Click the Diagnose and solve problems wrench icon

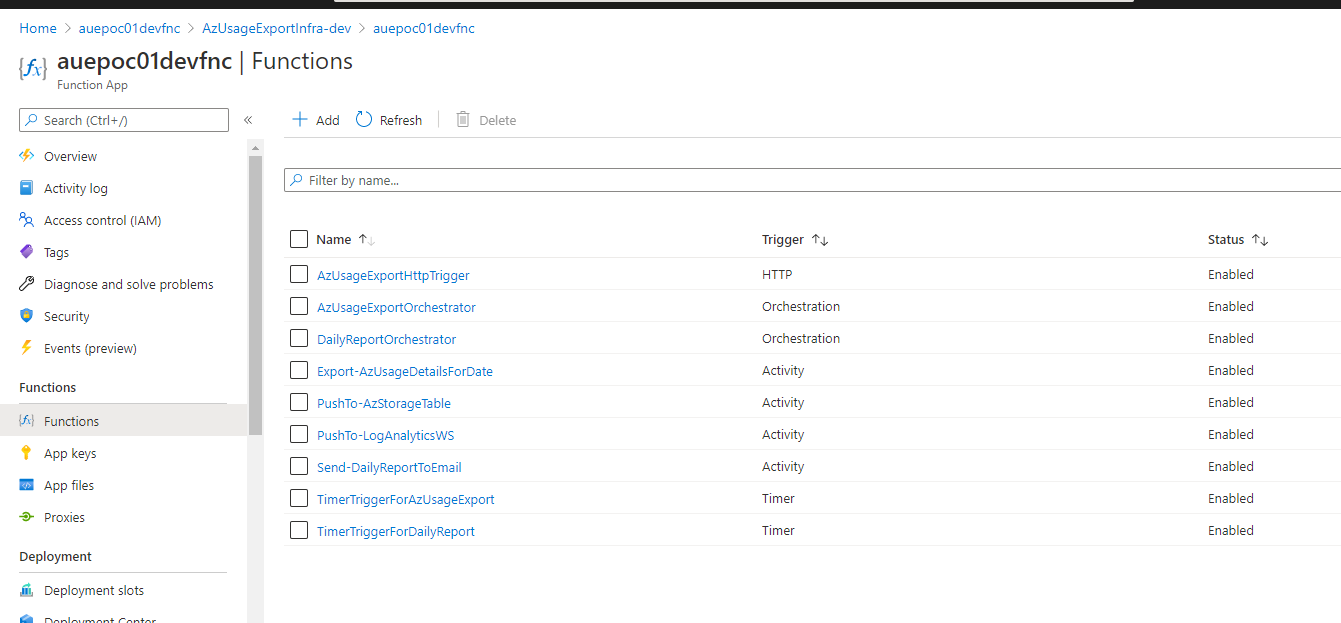click(27, 284)
